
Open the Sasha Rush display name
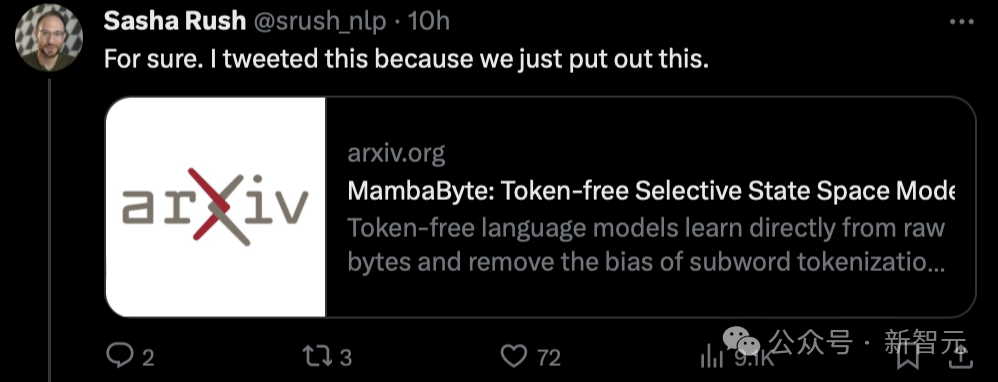(174, 22)
